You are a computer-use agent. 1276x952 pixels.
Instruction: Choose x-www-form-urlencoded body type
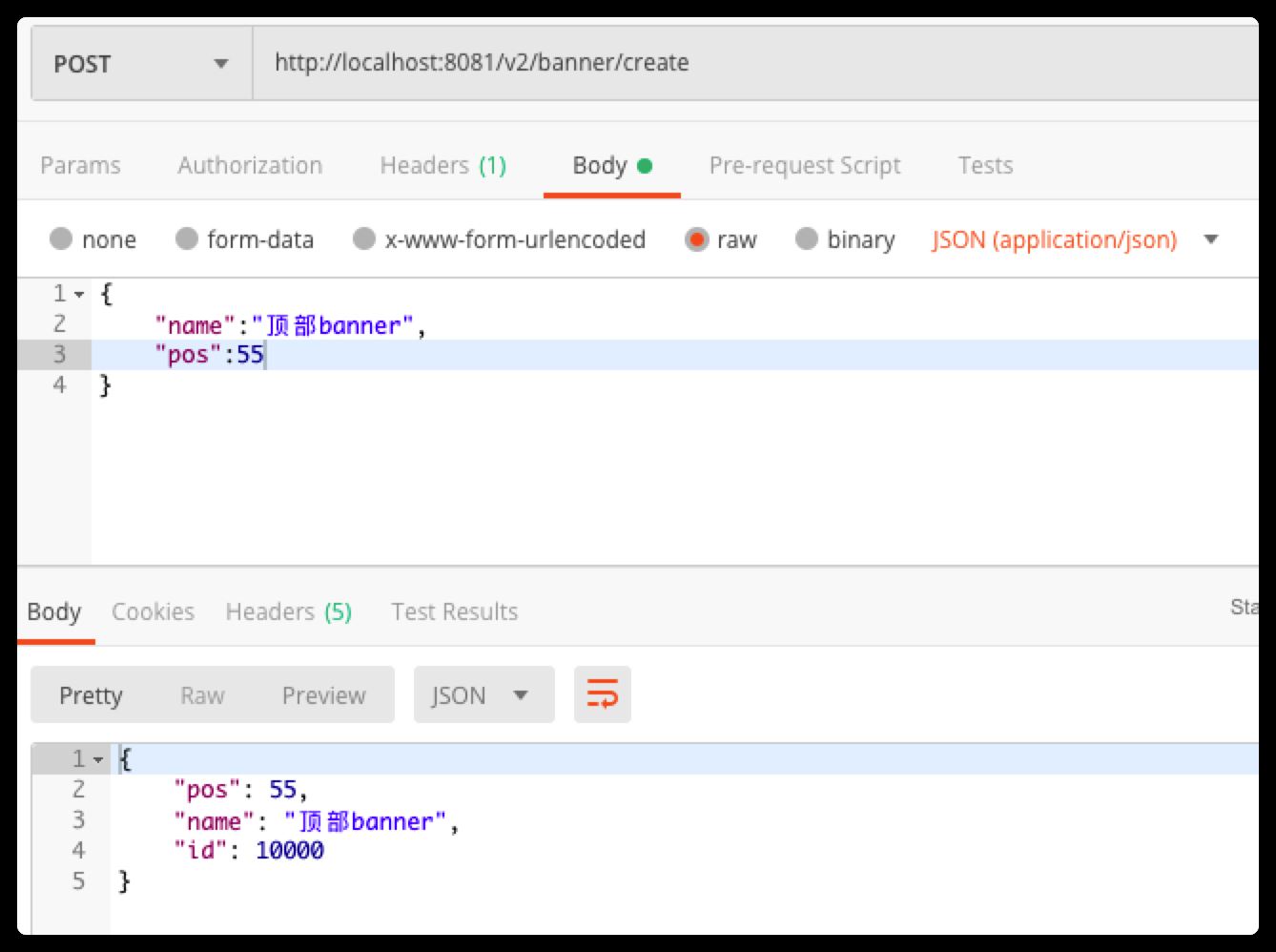[364, 238]
